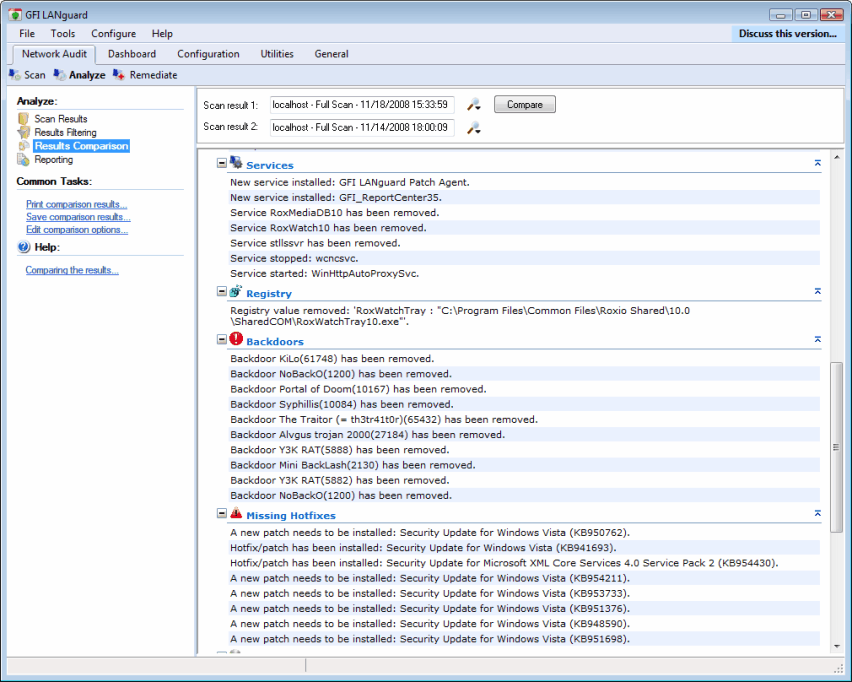Image resolution: width=852 pixels, height=682 pixels.
Task: Collapse the Missing Hotfixes tree node
Action: coord(222,513)
